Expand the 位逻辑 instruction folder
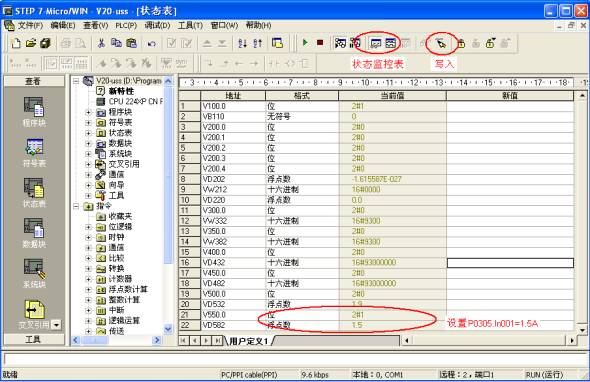Image resolution: width=590 pixels, height=382 pixels. pyautogui.click(x=88, y=227)
